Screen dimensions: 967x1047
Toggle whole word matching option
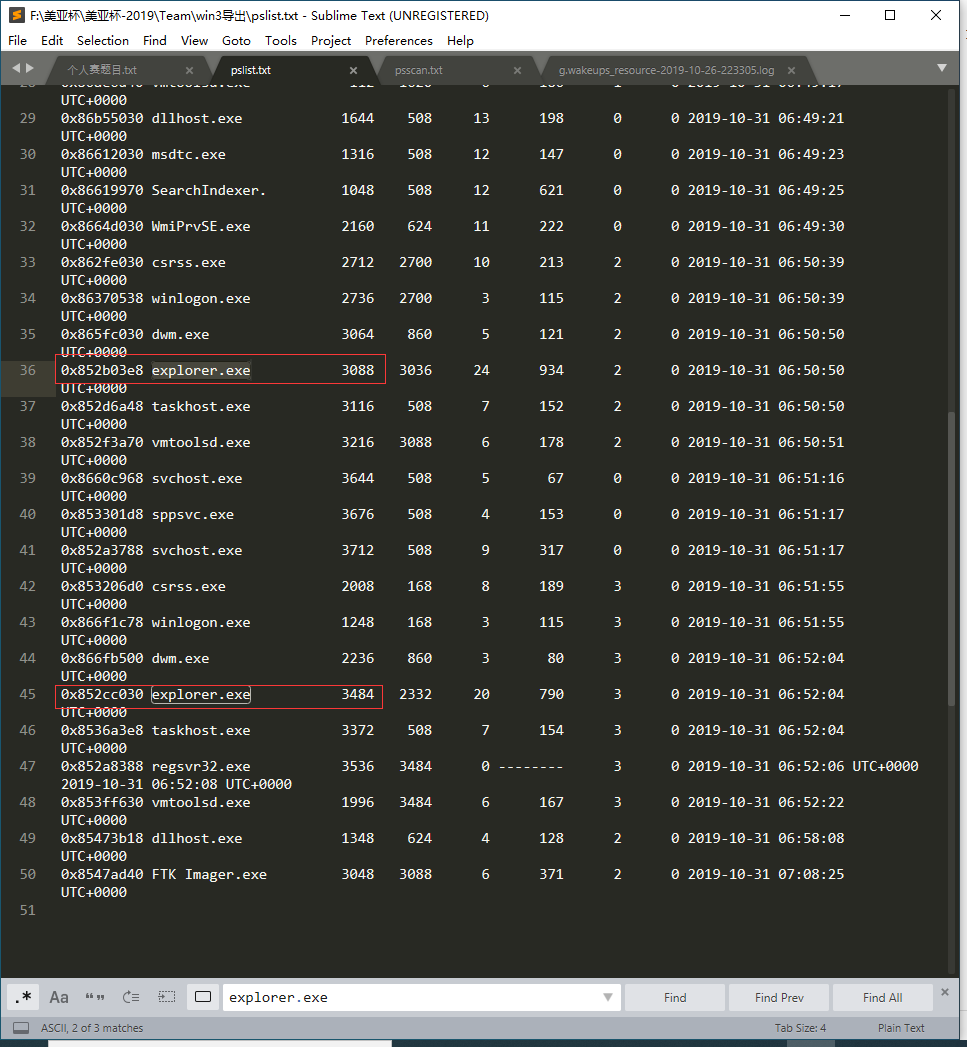tap(95, 997)
